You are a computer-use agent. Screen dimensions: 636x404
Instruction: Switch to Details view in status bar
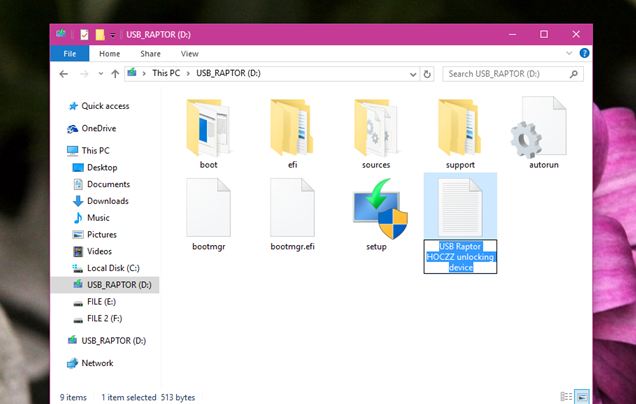(566, 396)
